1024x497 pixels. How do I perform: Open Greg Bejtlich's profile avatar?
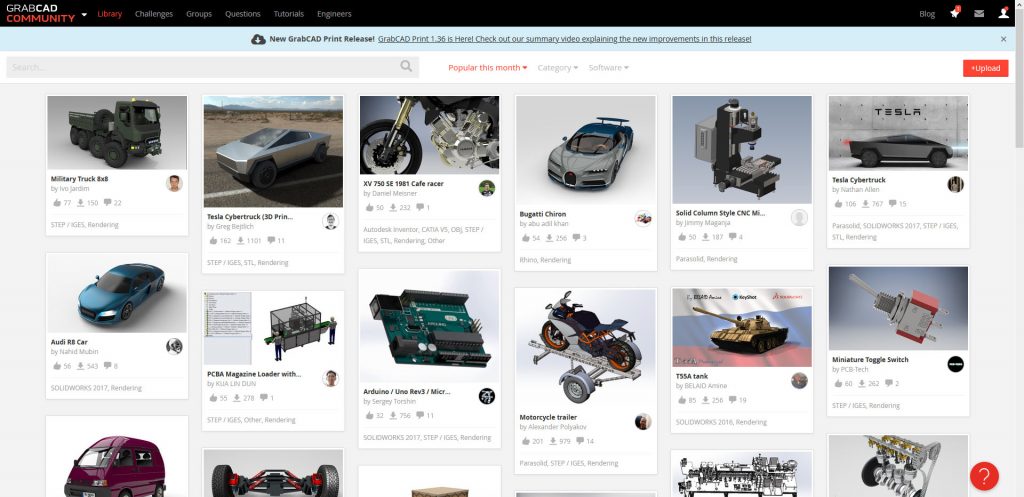pos(330,221)
